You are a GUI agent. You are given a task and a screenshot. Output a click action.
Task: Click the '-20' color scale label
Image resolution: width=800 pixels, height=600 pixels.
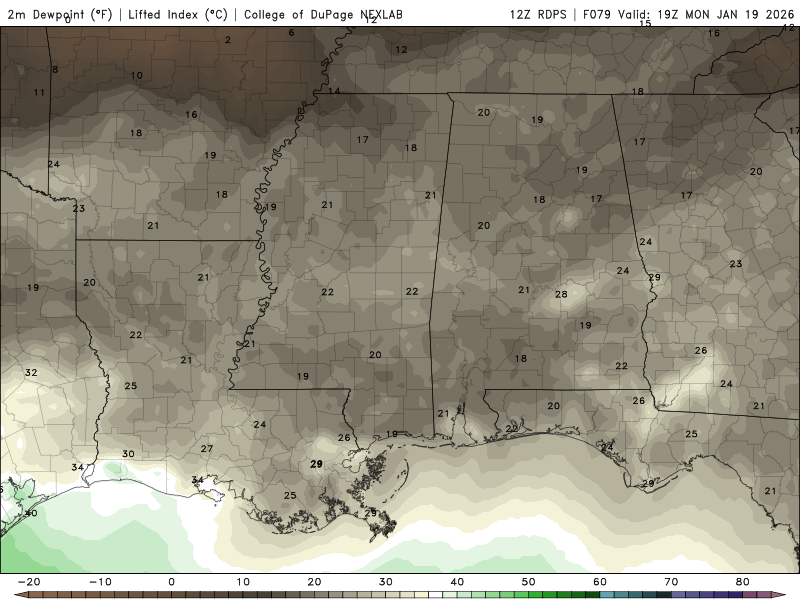click(x=29, y=582)
